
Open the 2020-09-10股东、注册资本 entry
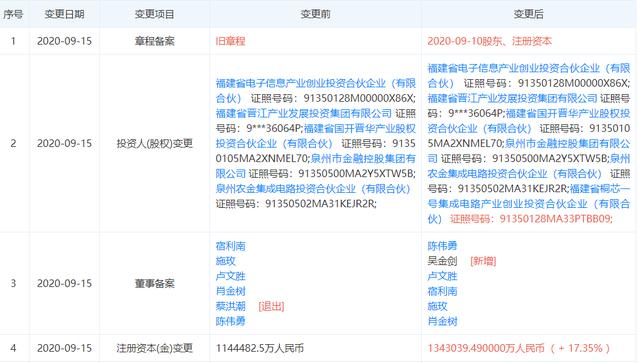click(489, 41)
